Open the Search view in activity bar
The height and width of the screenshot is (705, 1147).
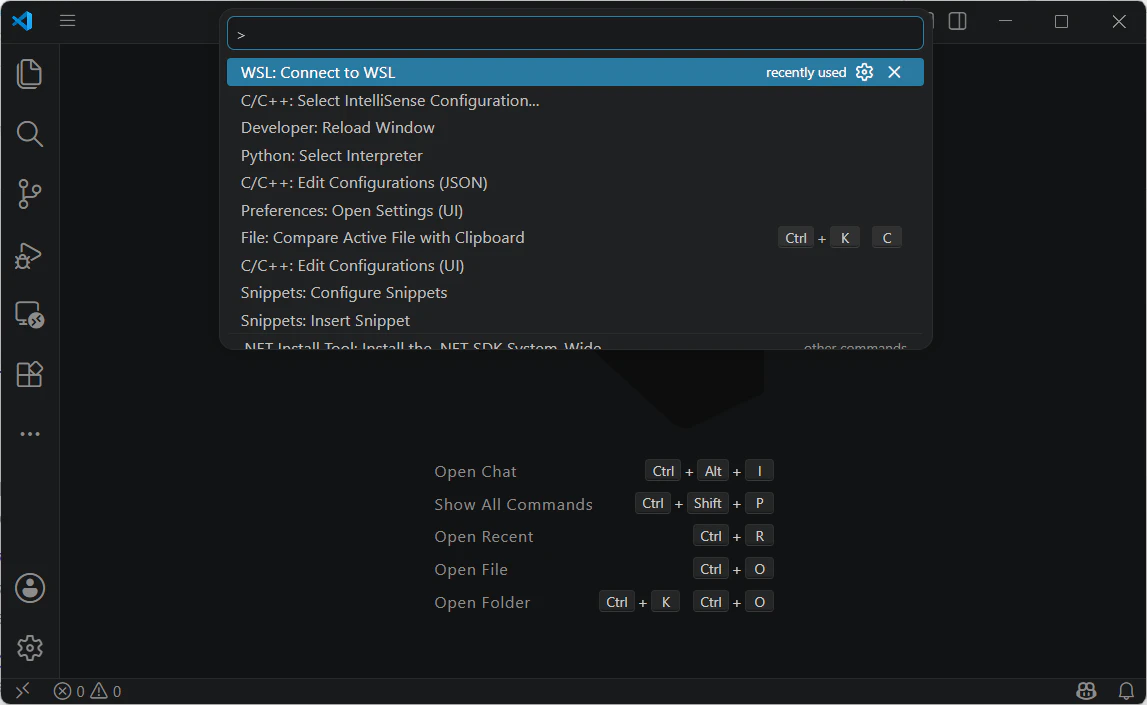29,134
